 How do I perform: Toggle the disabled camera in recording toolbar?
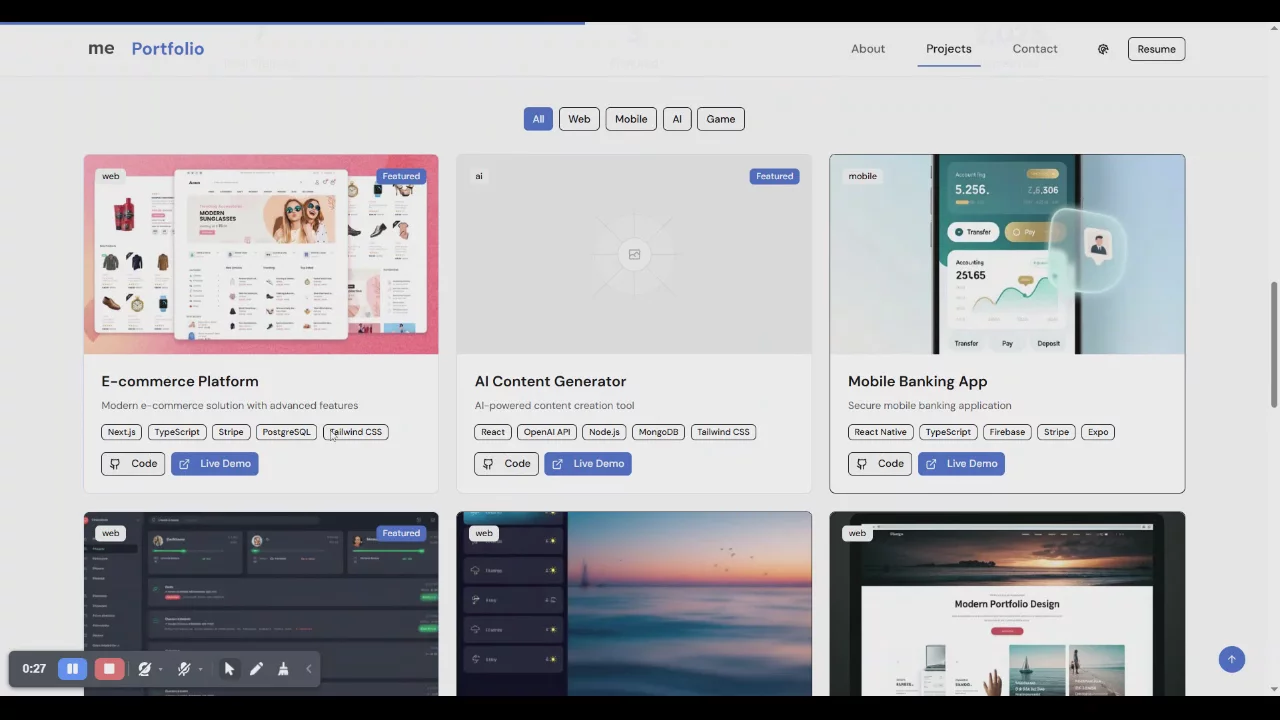(144, 669)
